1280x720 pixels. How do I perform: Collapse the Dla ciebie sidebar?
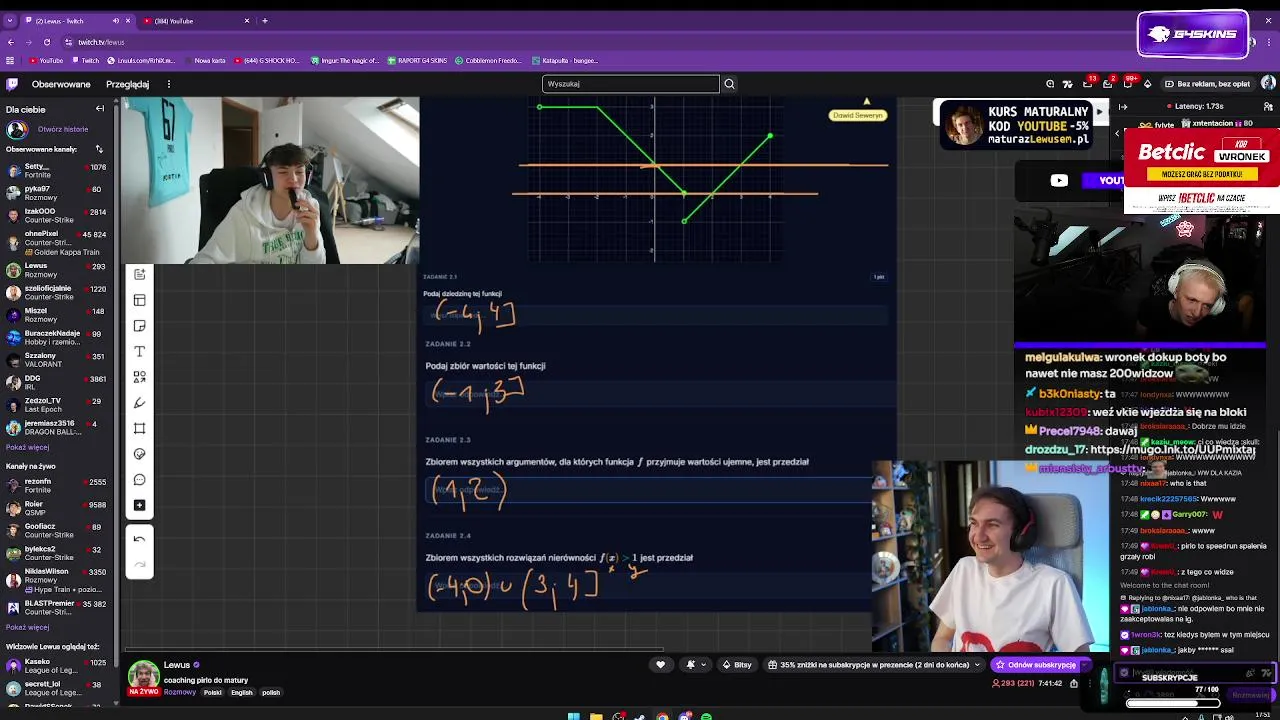tap(100, 109)
